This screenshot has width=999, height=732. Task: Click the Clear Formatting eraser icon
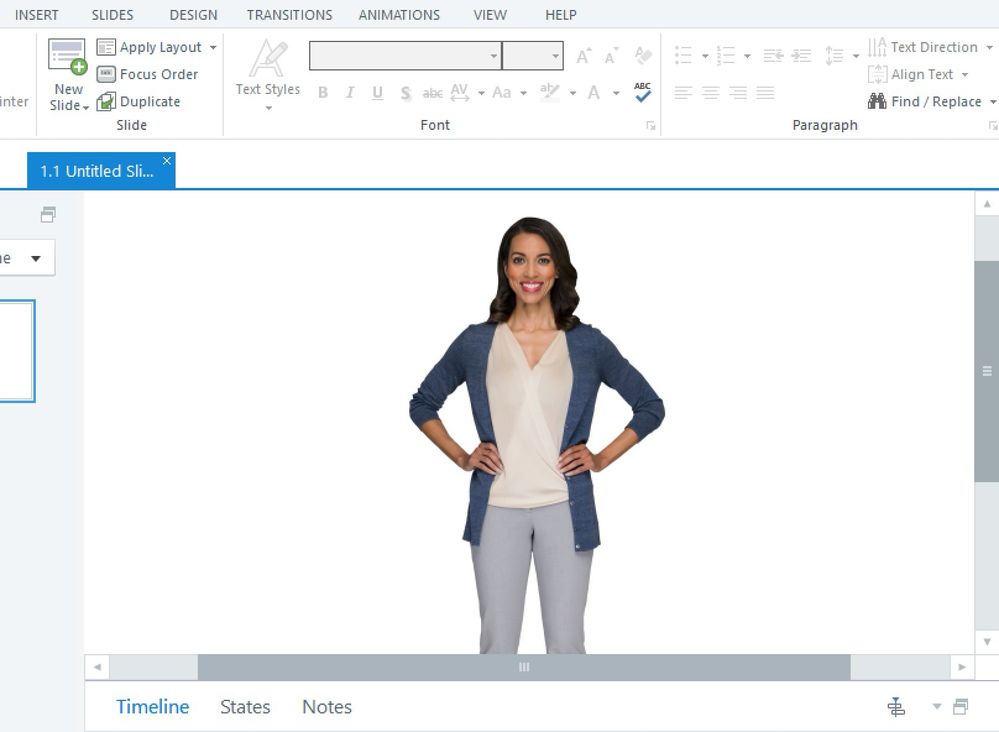[x=642, y=56]
